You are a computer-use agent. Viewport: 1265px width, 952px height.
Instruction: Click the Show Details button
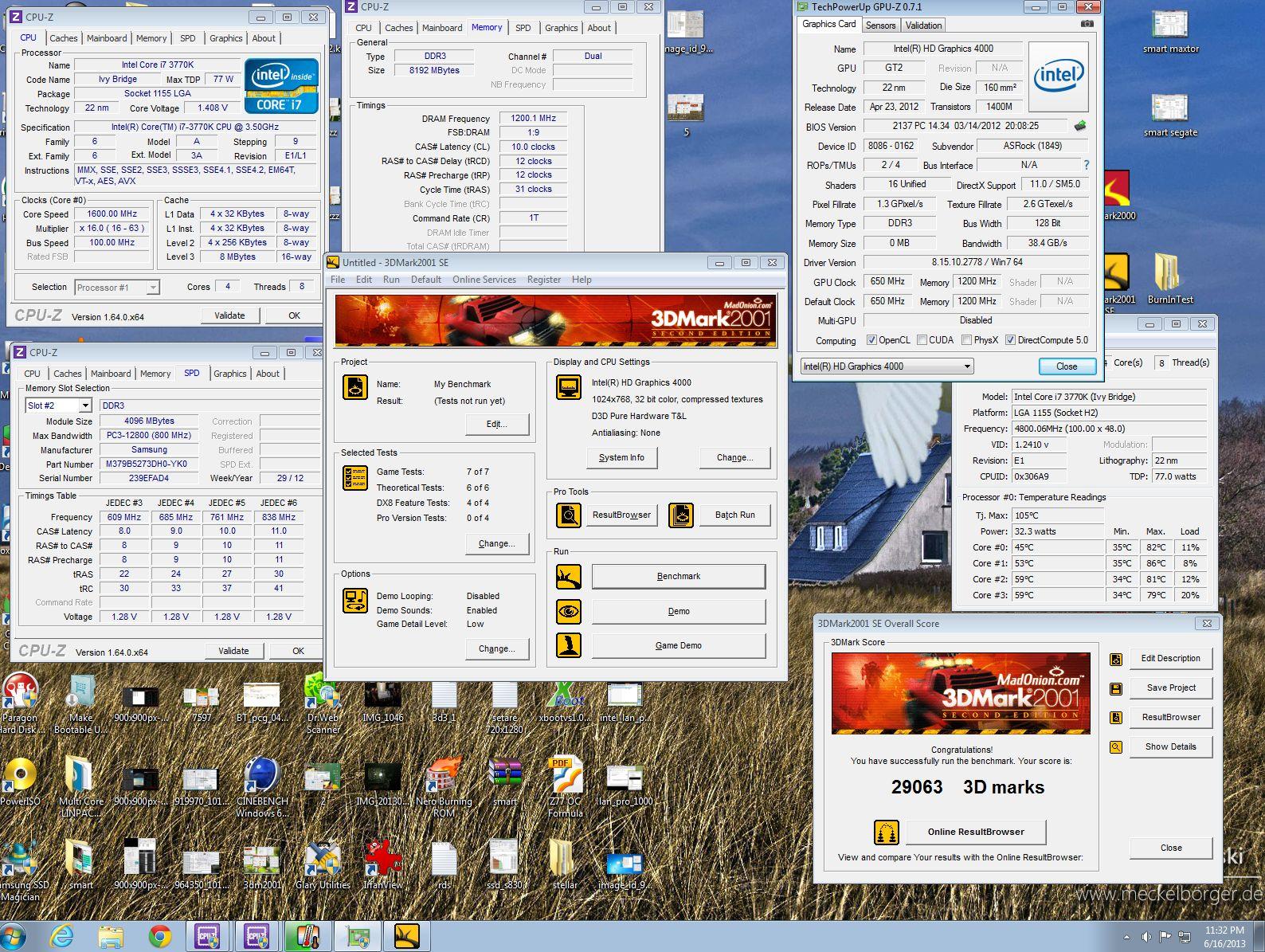tap(1170, 747)
